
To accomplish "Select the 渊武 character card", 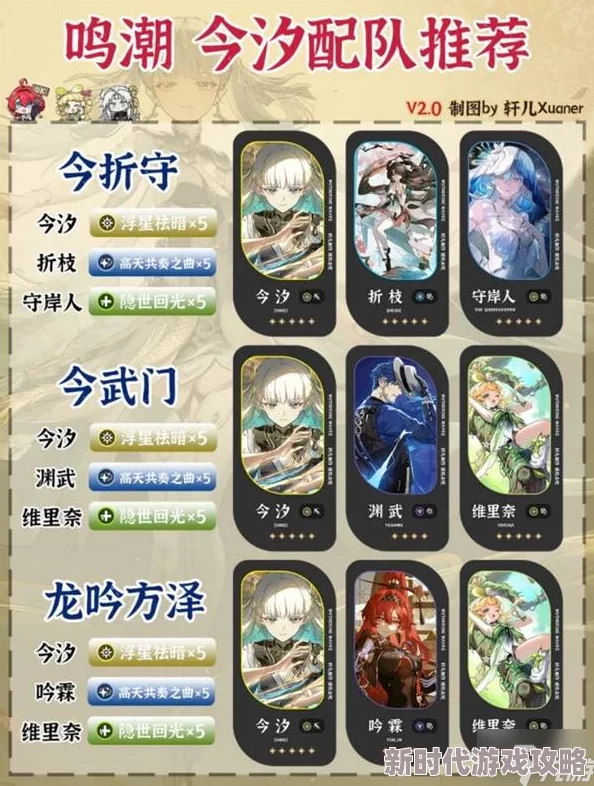I will (397, 447).
